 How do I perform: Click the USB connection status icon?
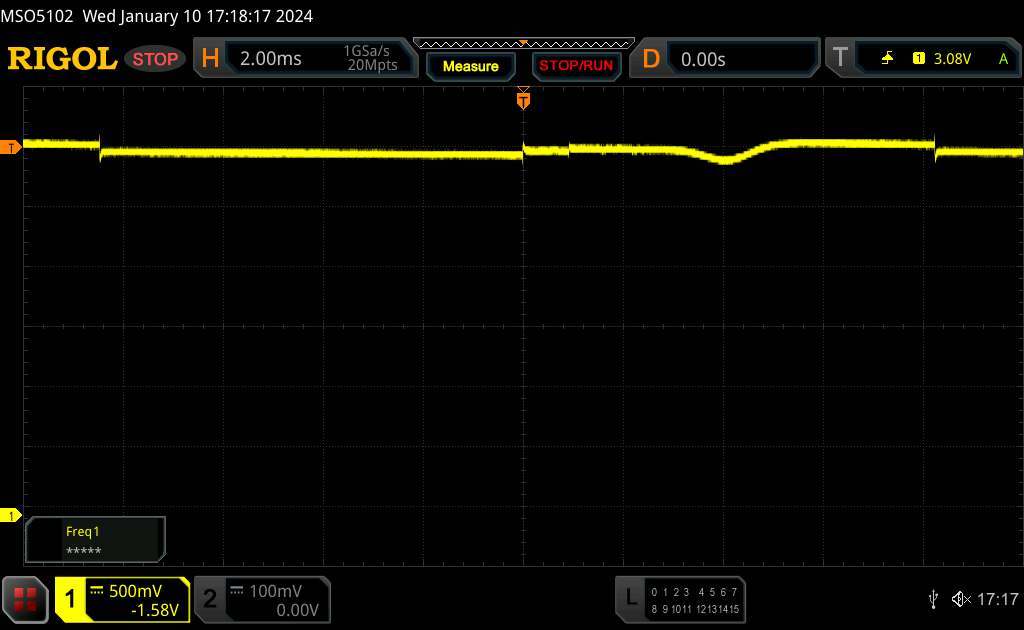pyautogui.click(x=933, y=598)
